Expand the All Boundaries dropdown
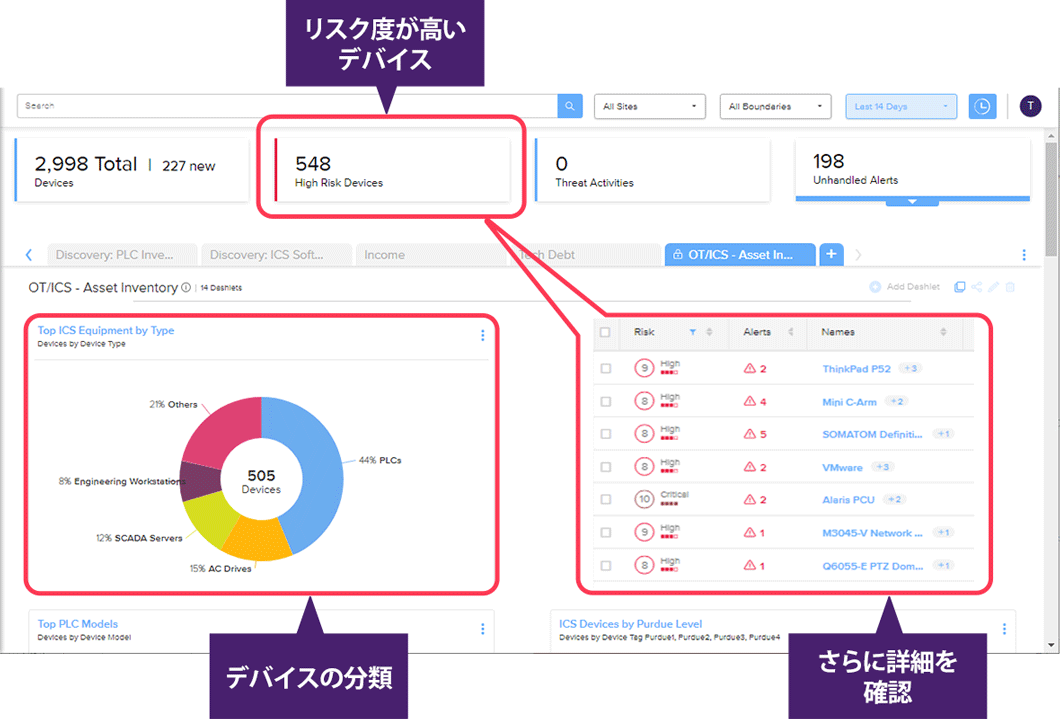Viewport: 1060px width, 719px height. (775, 106)
